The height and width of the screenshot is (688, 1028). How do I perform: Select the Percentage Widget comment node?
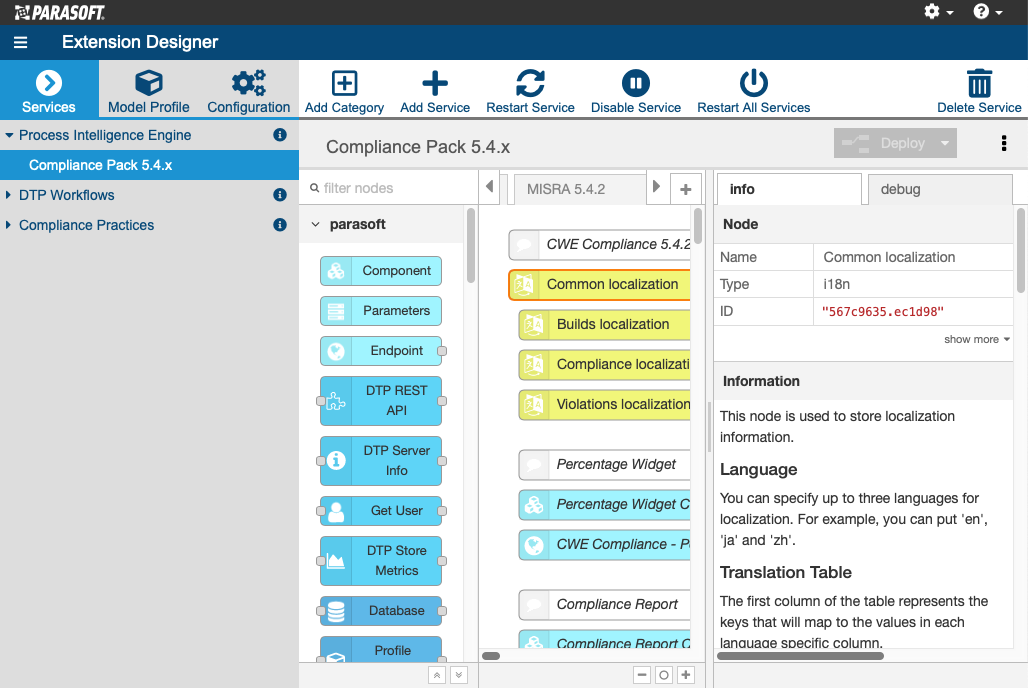point(605,464)
